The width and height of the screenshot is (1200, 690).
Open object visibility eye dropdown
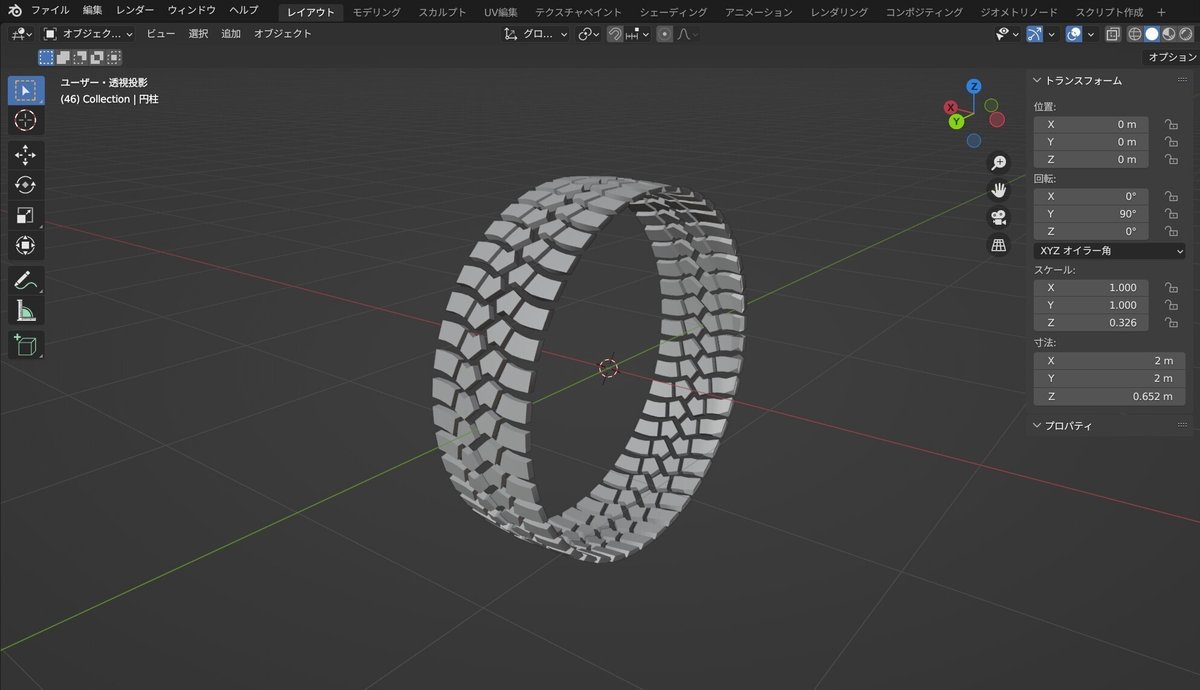(x=1007, y=34)
